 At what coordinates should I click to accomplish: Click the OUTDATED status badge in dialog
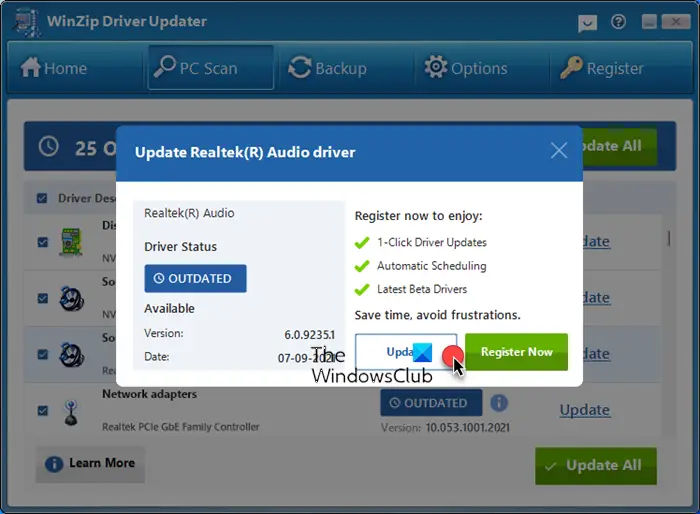click(x=195, y=279)
